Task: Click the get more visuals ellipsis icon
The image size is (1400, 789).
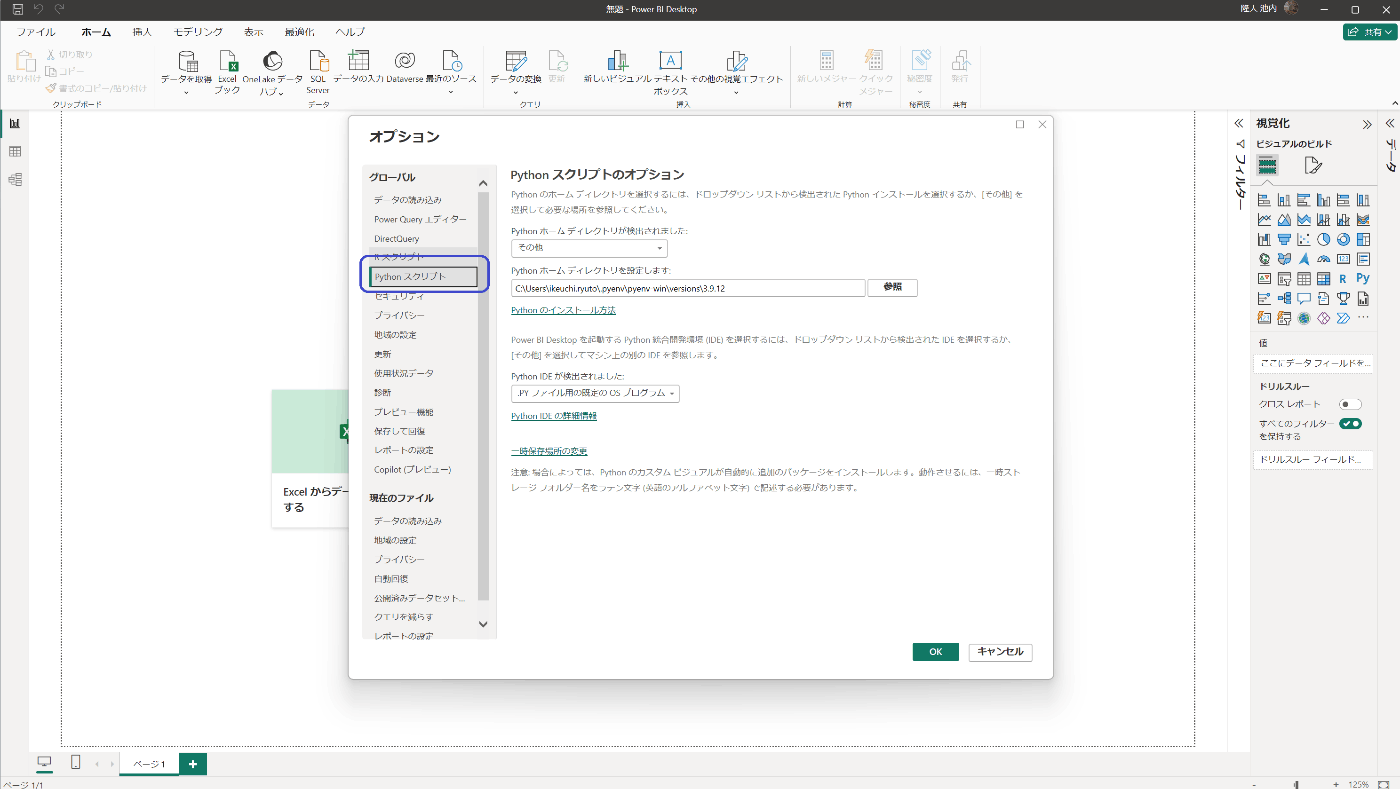Action: pyautogui.click(x=1363, y=318)
